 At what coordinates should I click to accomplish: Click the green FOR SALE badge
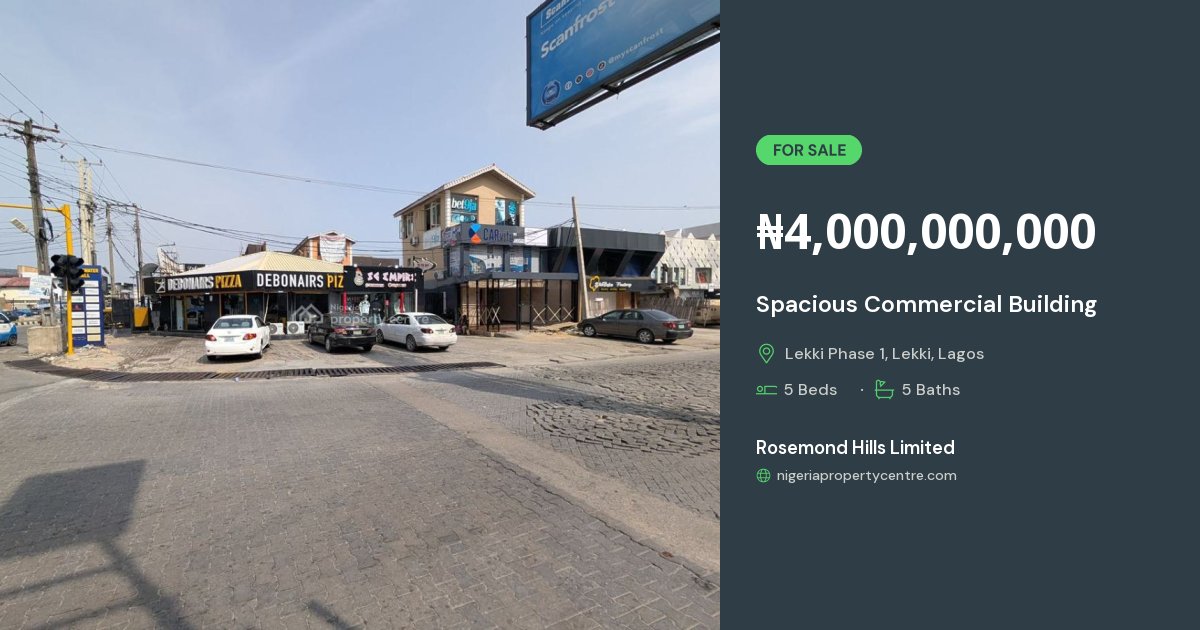pos(809,150)
